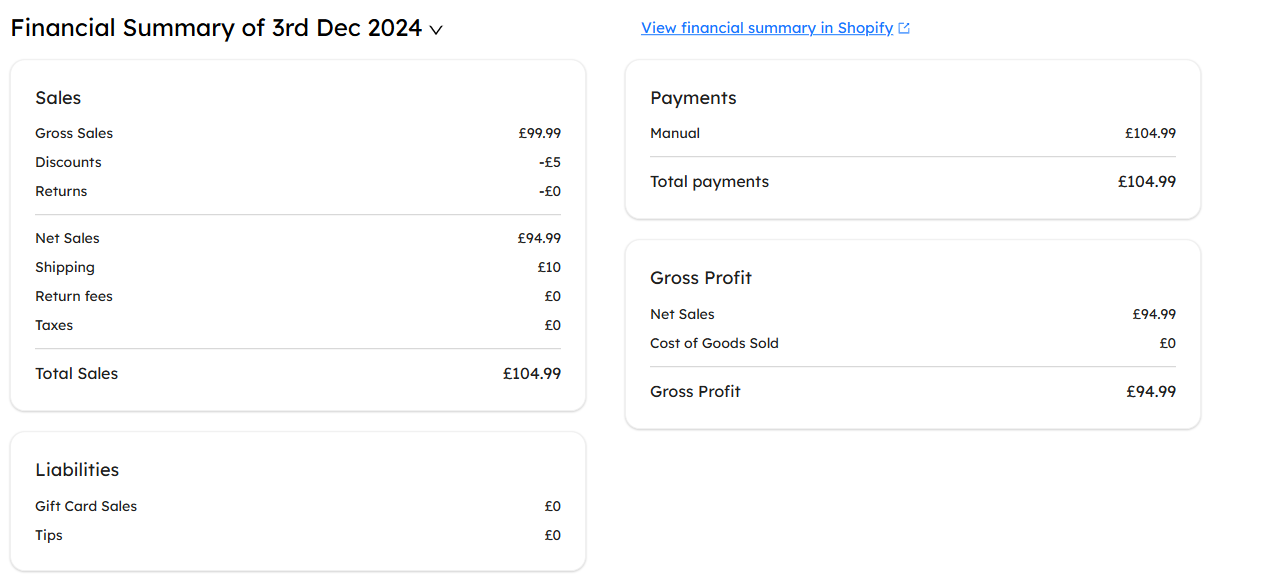Click the Total payments label
This screenshot has height=588, width=1277.
tap(709, 182)
